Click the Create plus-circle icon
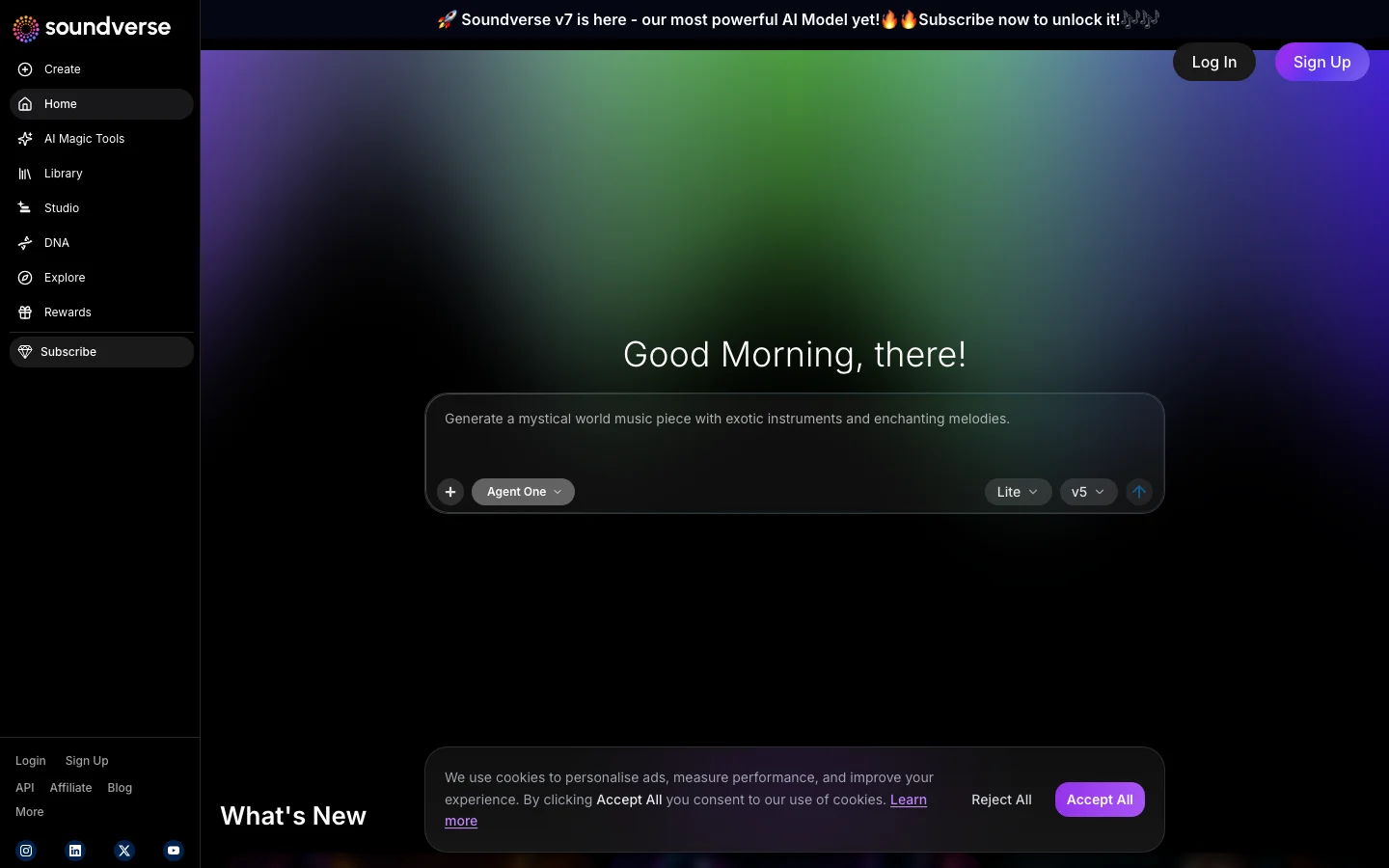This screenshot has width=1389, height=868. [25, 69]
